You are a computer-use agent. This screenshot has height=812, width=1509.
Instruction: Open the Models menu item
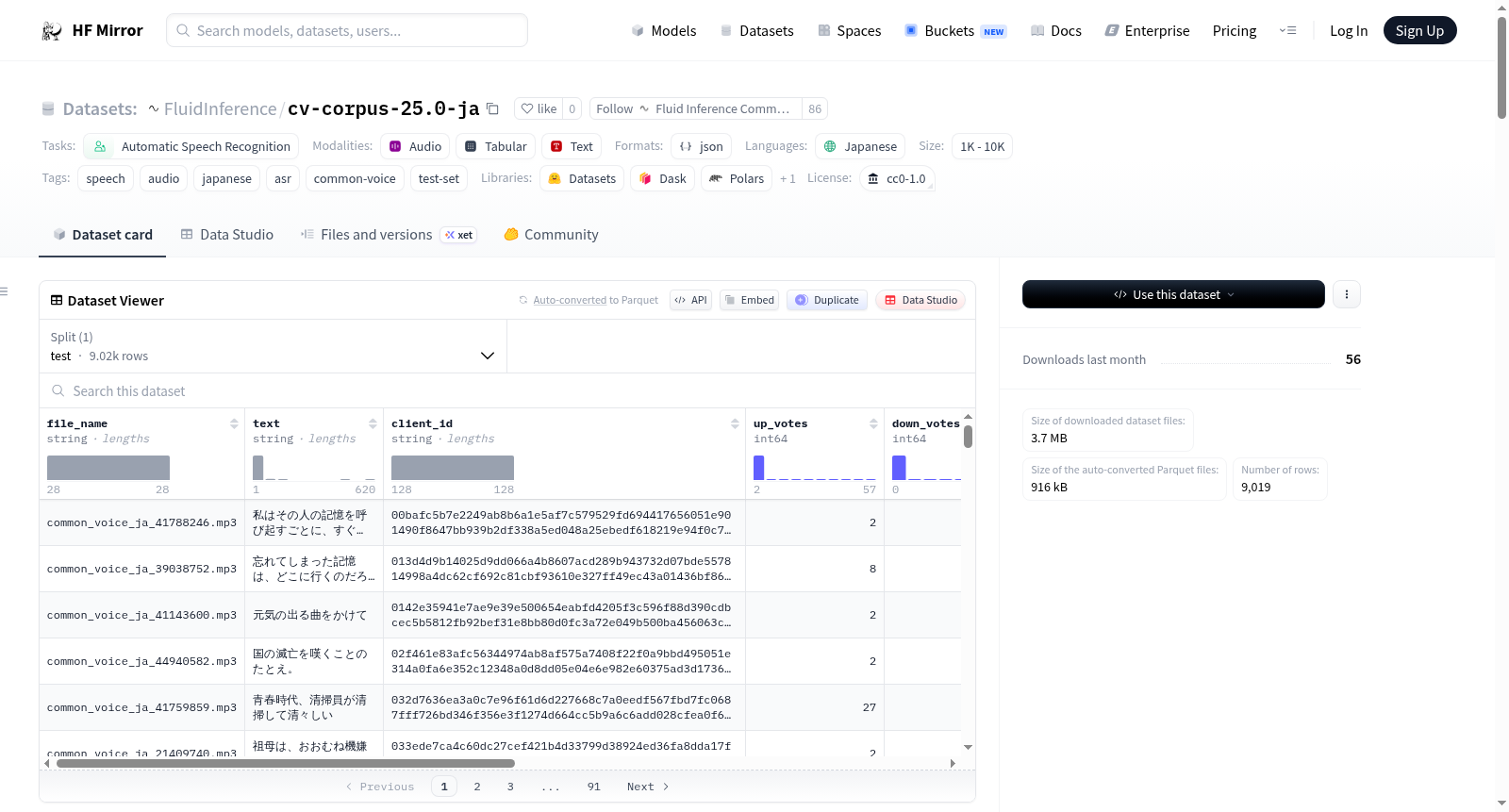tap(664, 31)
